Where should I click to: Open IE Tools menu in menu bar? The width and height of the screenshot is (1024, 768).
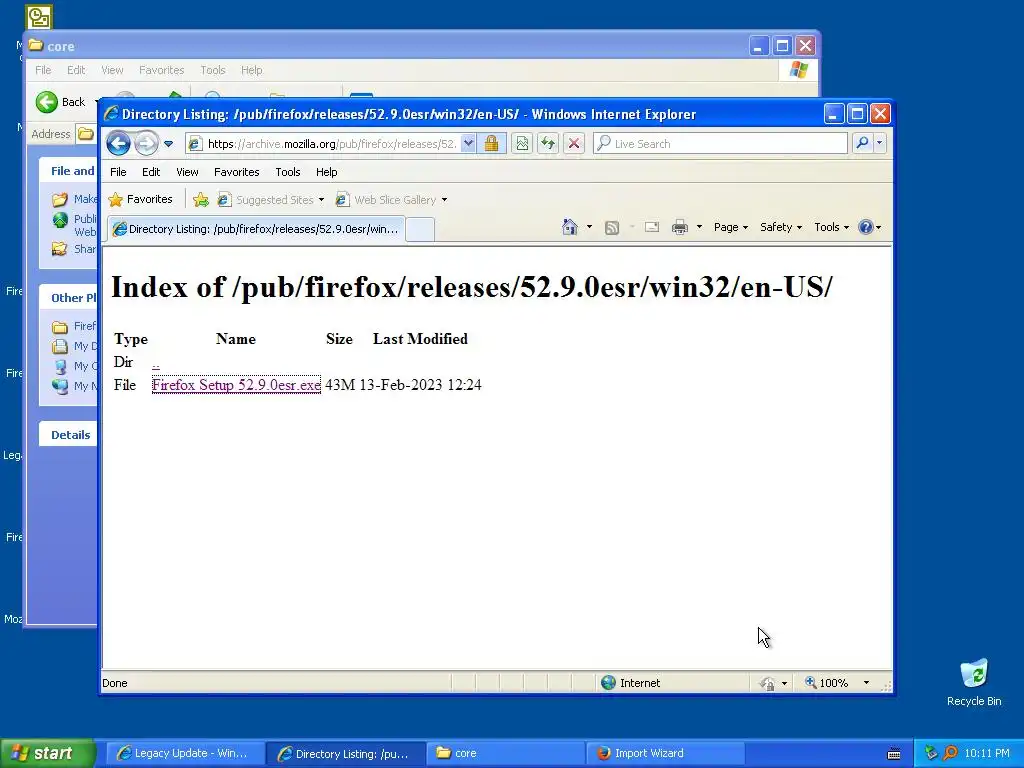pyautogui.click(x=287, y=172)
